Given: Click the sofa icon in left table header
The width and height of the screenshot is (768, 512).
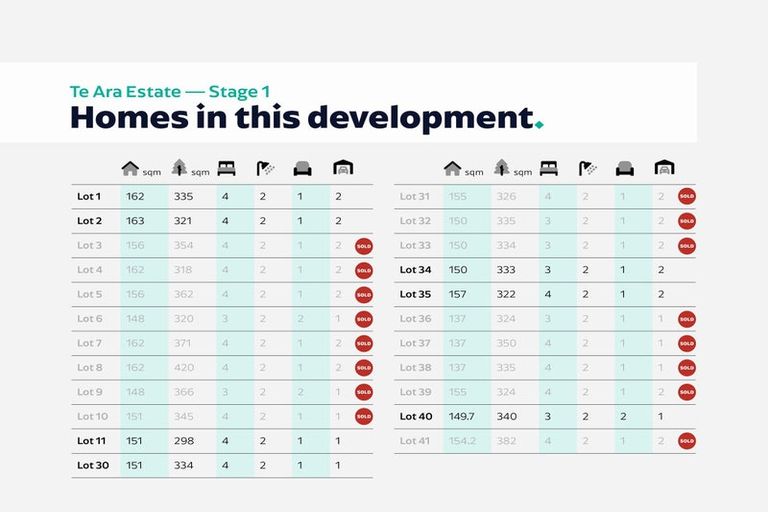Looking at the screenshot, I should click(302, 168).
